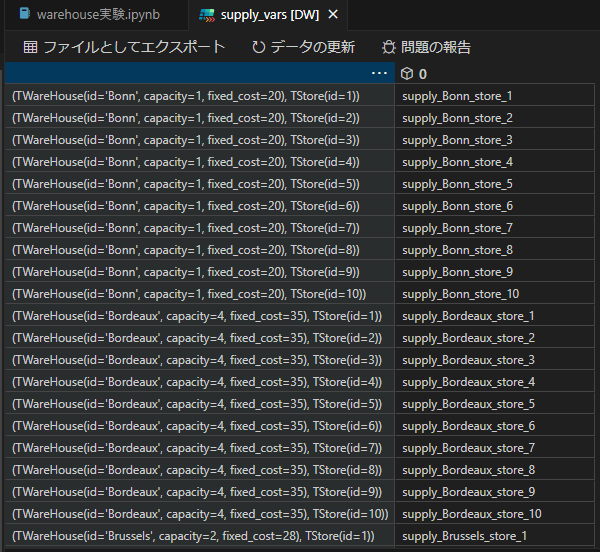
Task: Select the supply_vars [DW] tab
Action: [268, 15]
